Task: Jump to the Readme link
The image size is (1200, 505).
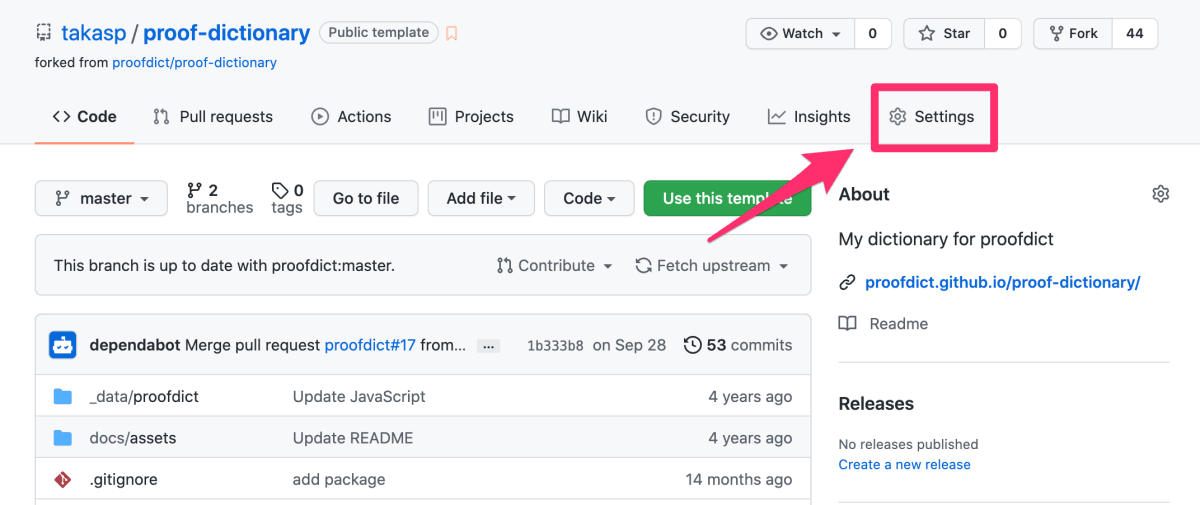Action: [898, 324]
